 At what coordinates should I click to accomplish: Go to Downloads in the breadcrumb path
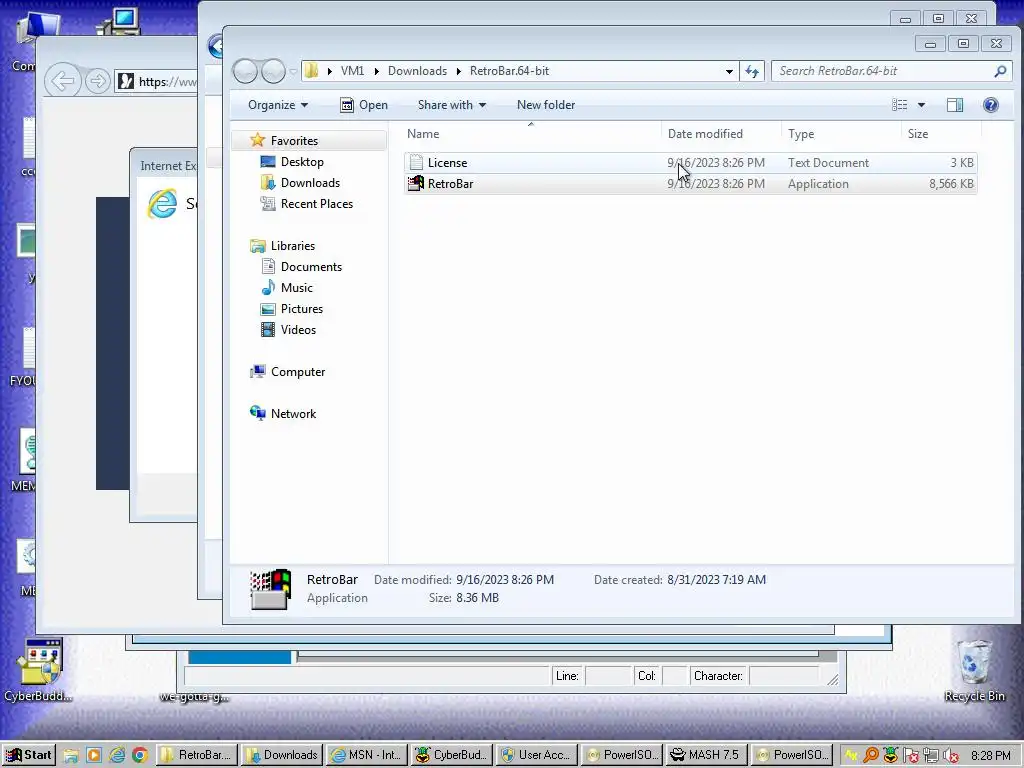417,71
